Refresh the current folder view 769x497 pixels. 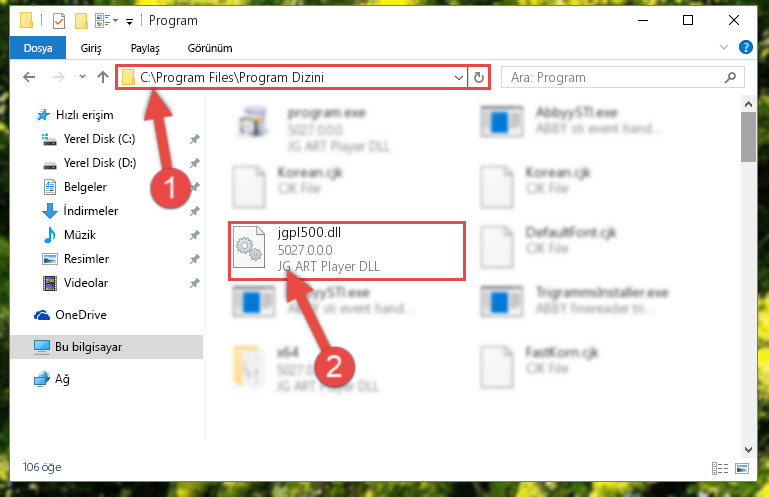coord(479,78)
